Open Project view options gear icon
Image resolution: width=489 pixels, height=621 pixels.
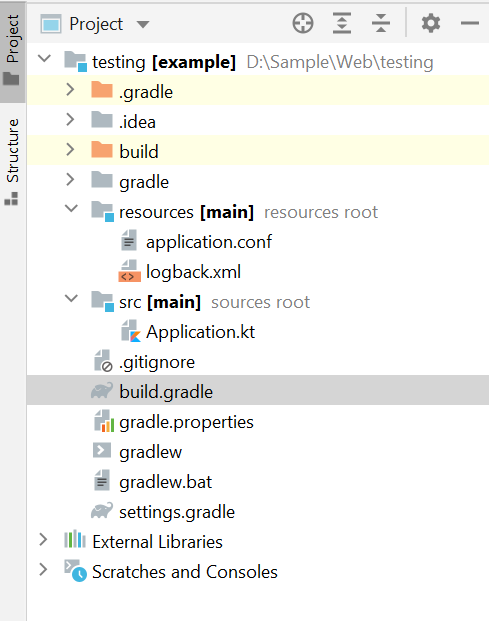(431, 23)
